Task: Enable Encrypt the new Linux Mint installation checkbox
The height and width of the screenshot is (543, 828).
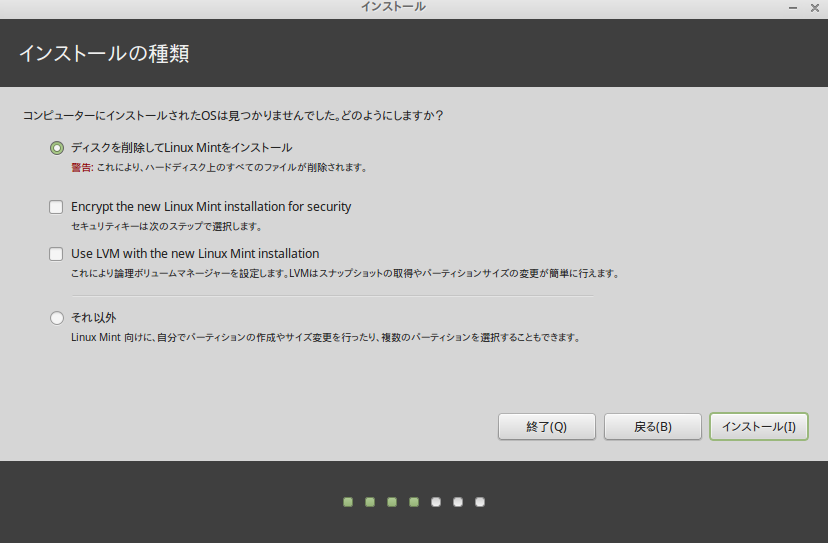Action: pos(57,207)
